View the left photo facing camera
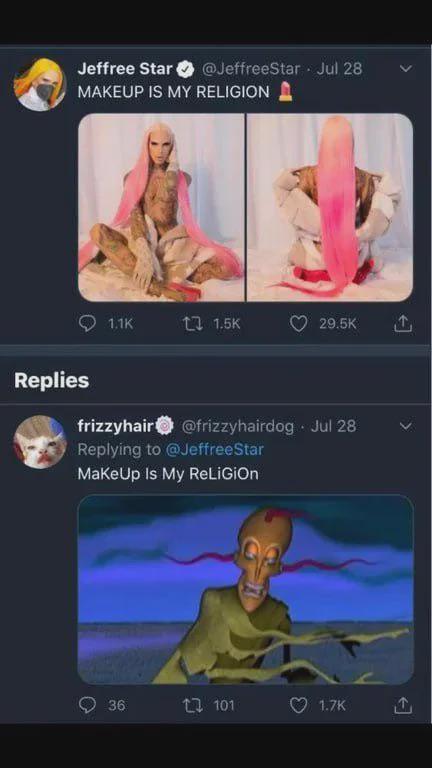The image size is (432, 768). pos(162,207)
